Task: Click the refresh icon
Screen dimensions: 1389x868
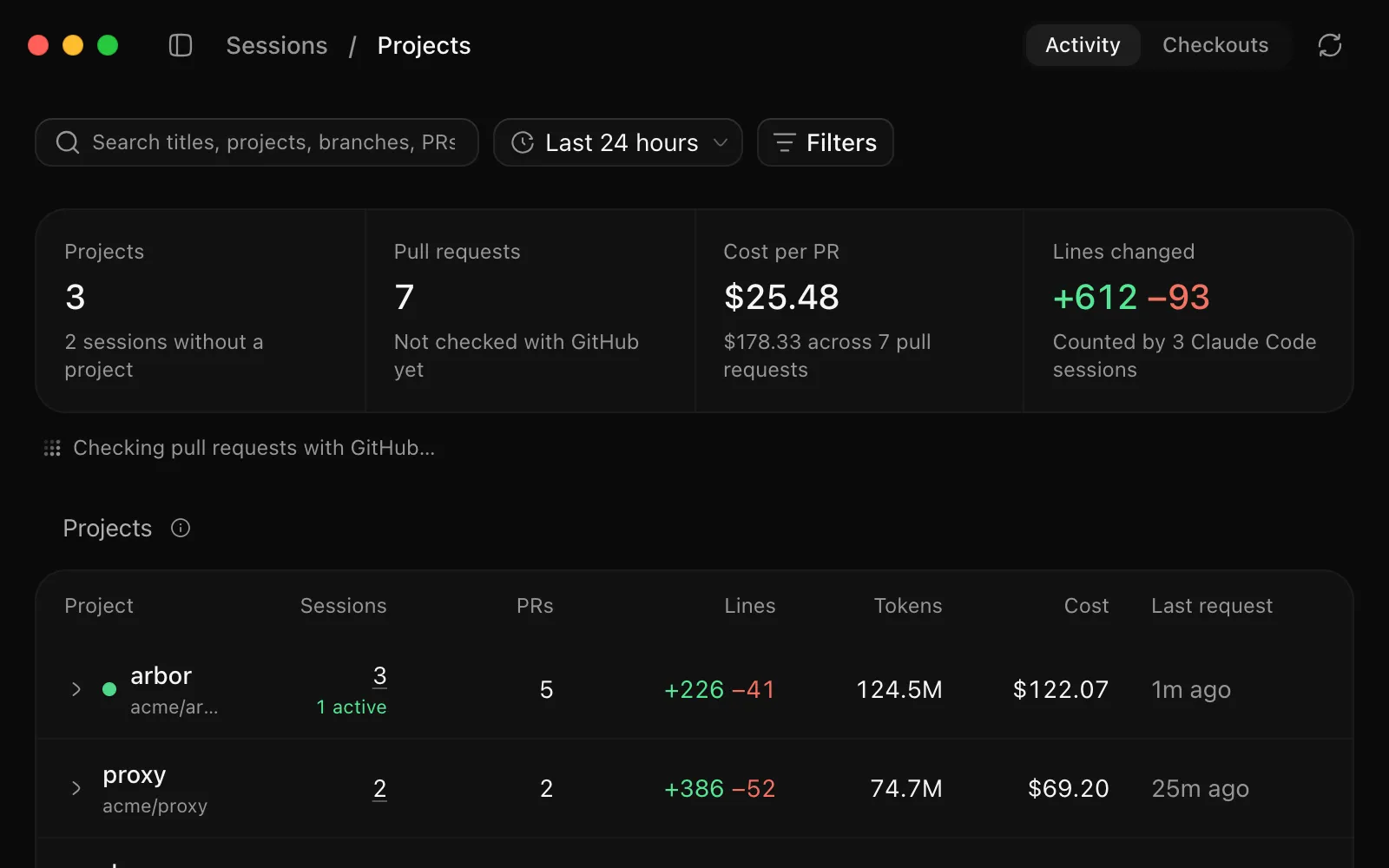Action: tap(1330, 45)
